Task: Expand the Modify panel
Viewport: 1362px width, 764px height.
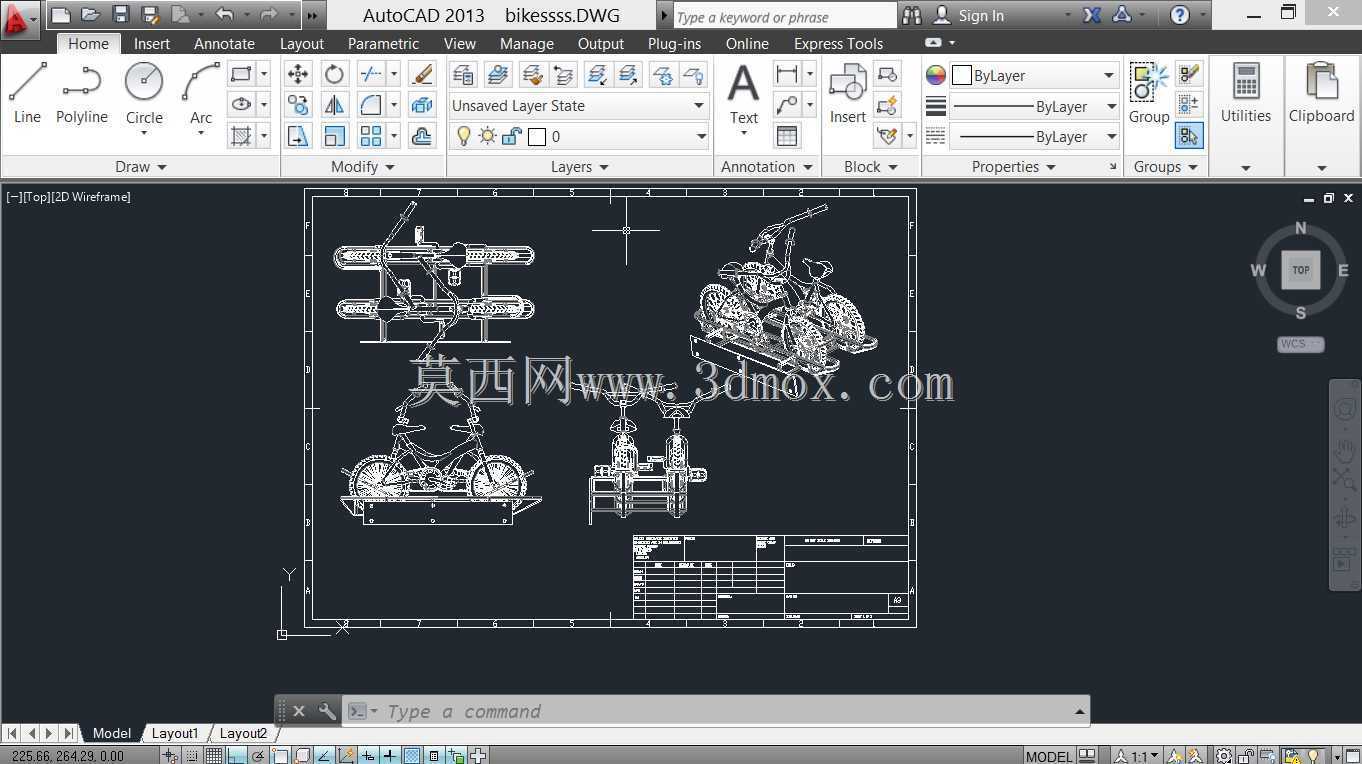Action: (363, 167)
